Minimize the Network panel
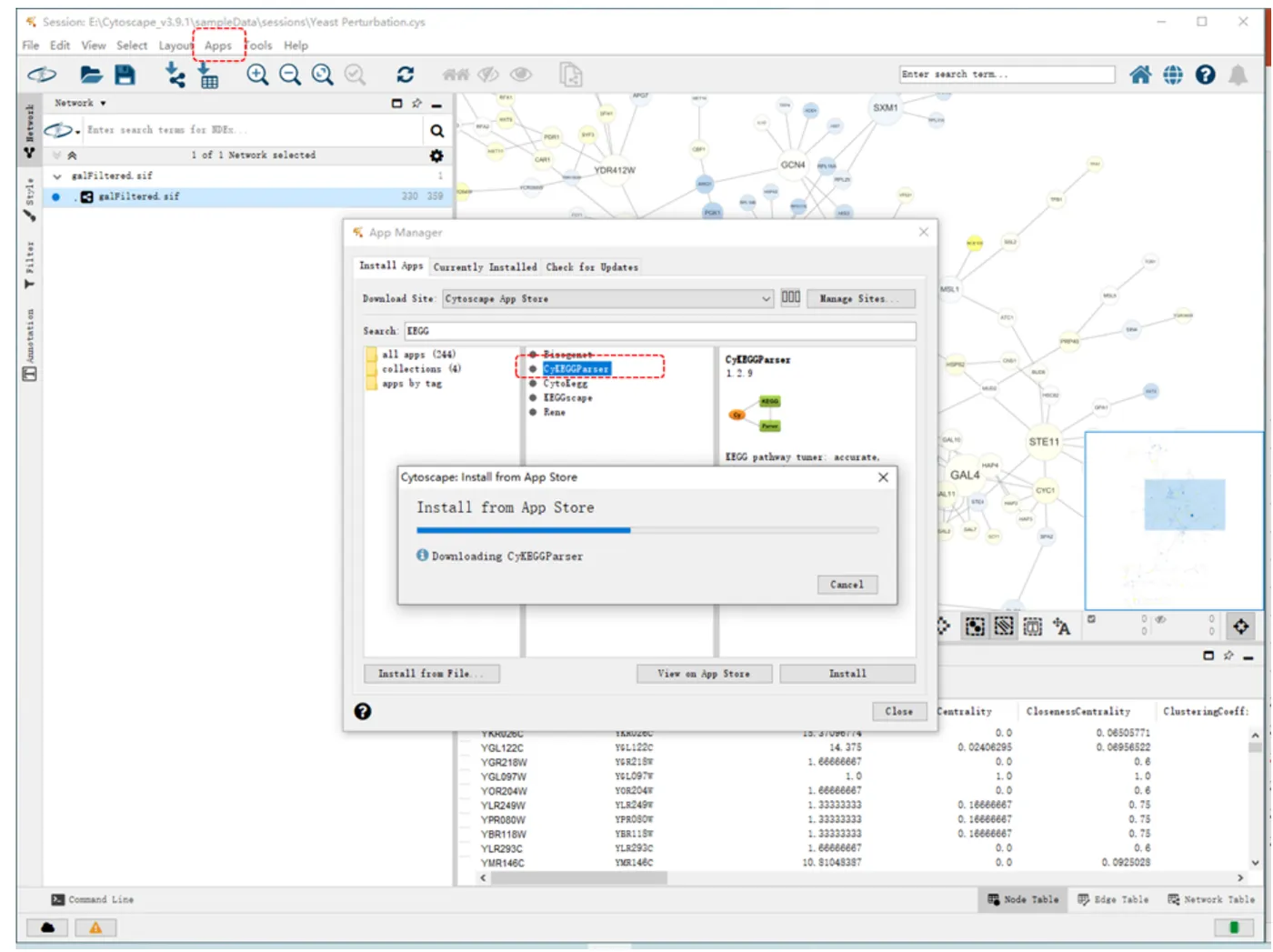1273x952 pixels. (436, 105)
